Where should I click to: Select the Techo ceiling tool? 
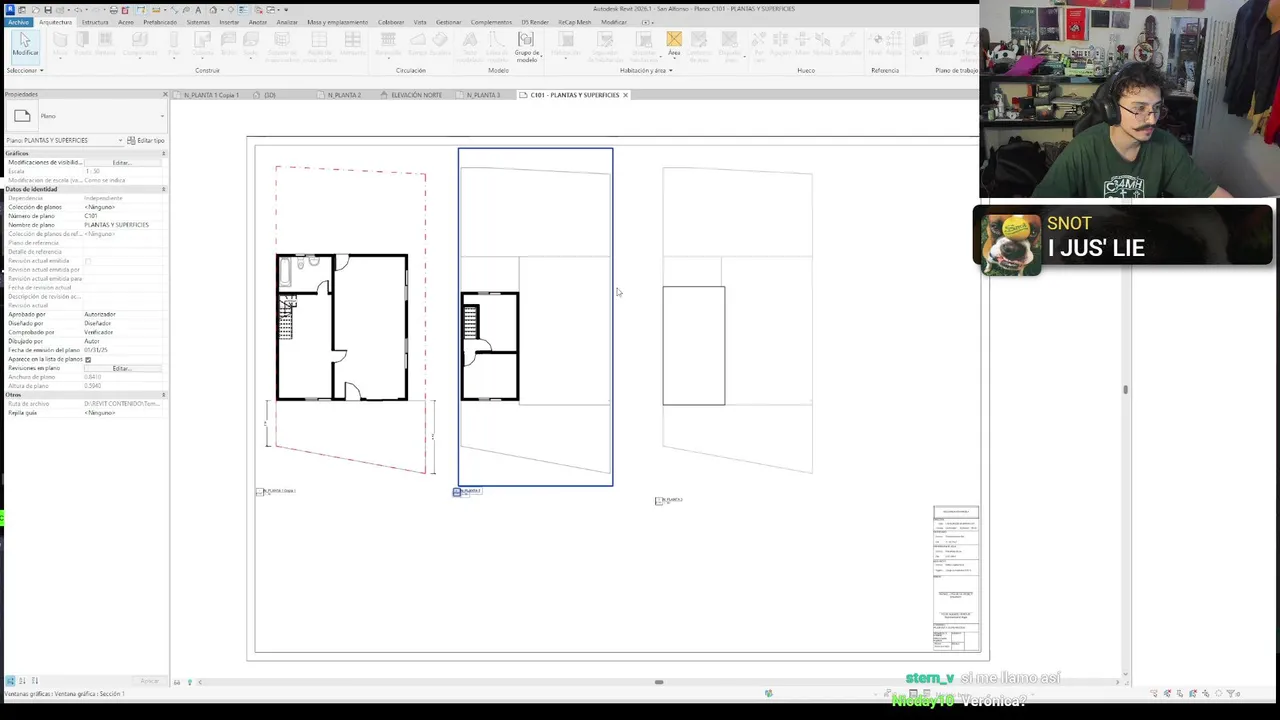tap(229, 44)
